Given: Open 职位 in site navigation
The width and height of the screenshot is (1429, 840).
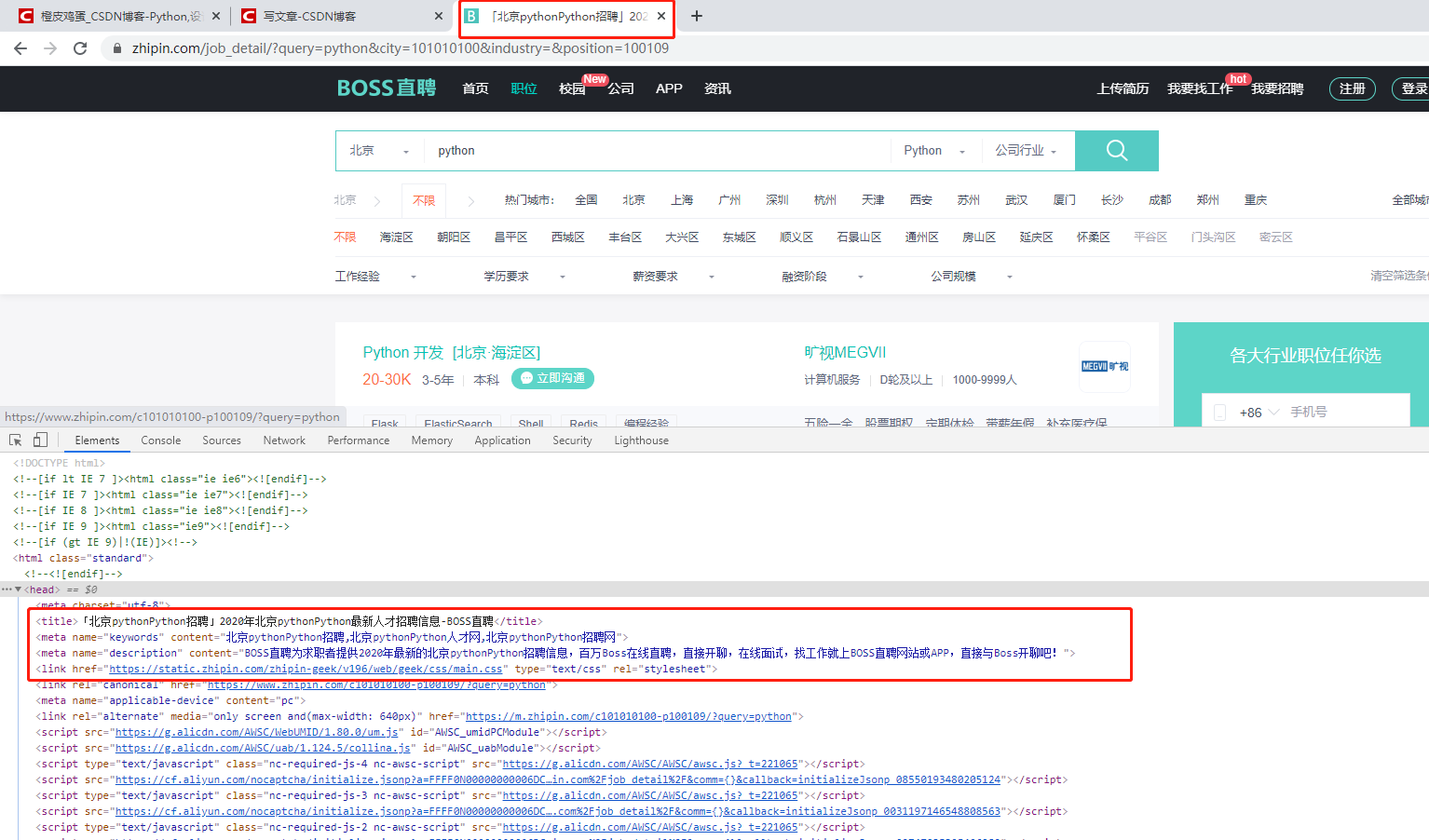Looking at the screenshot, I should click(524, 88).
